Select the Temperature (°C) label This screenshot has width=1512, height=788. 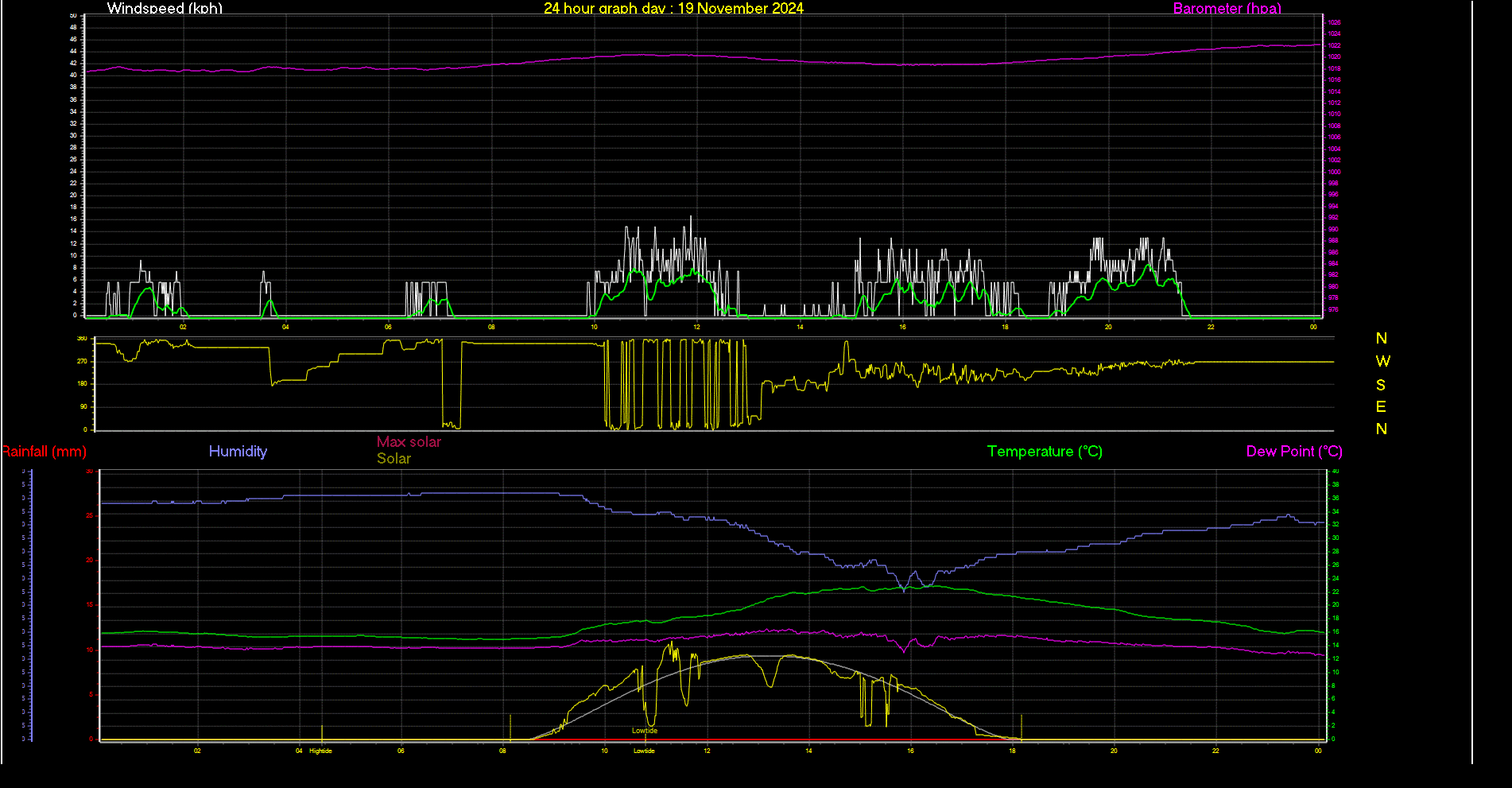[x=1045, y=451]
